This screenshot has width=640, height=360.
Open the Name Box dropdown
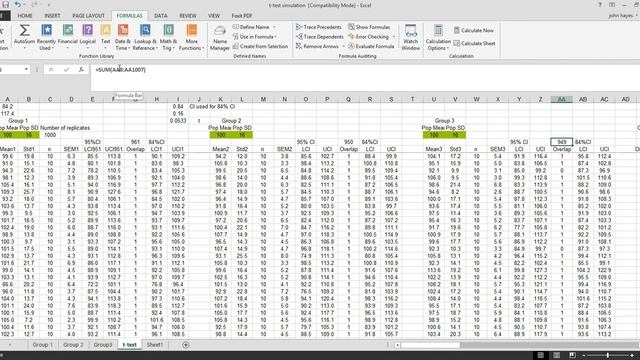pos(26,69)
